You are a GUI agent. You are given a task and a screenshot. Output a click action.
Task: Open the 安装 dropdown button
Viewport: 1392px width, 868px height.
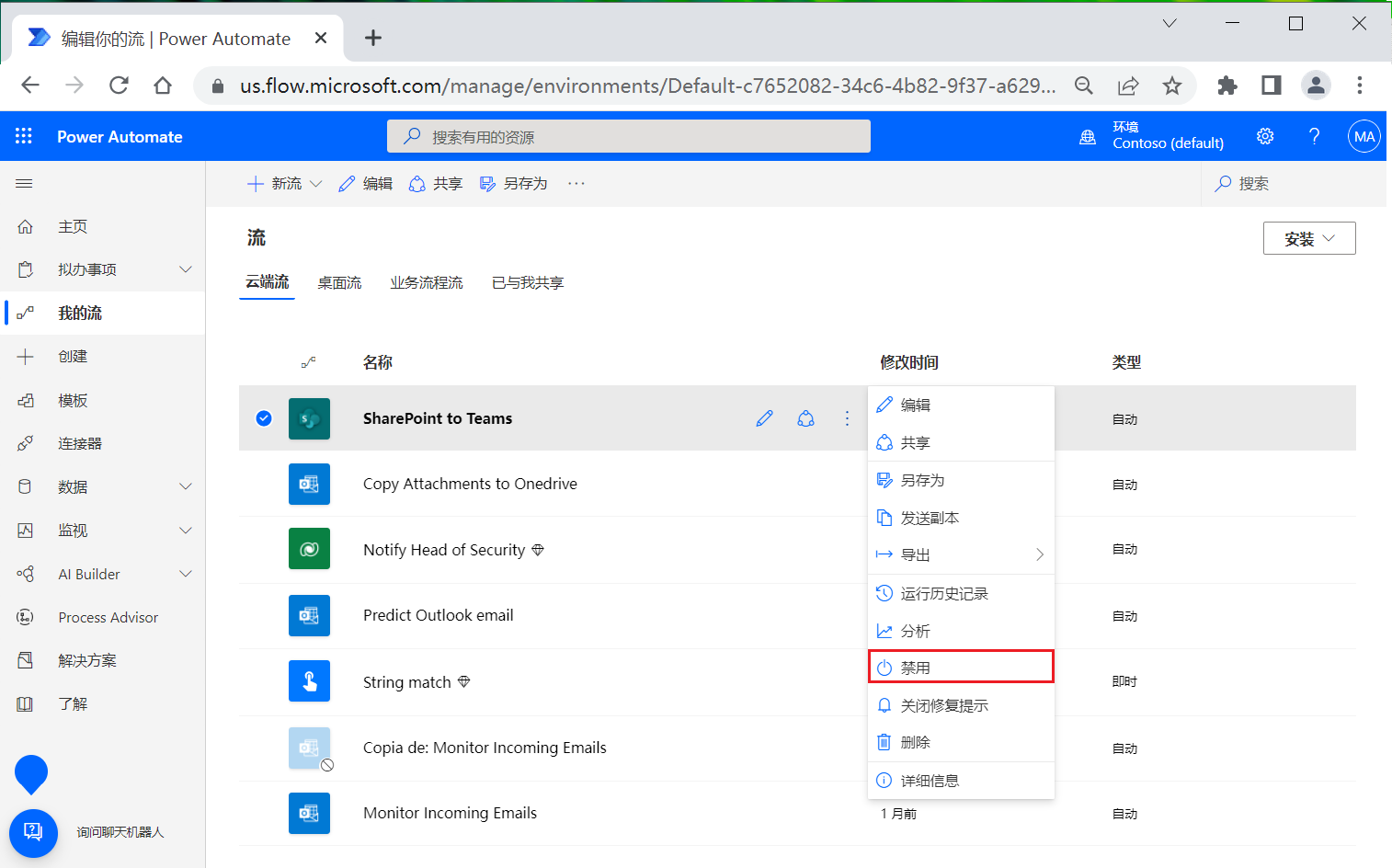pyautogui.click(x=1309, y=238)
